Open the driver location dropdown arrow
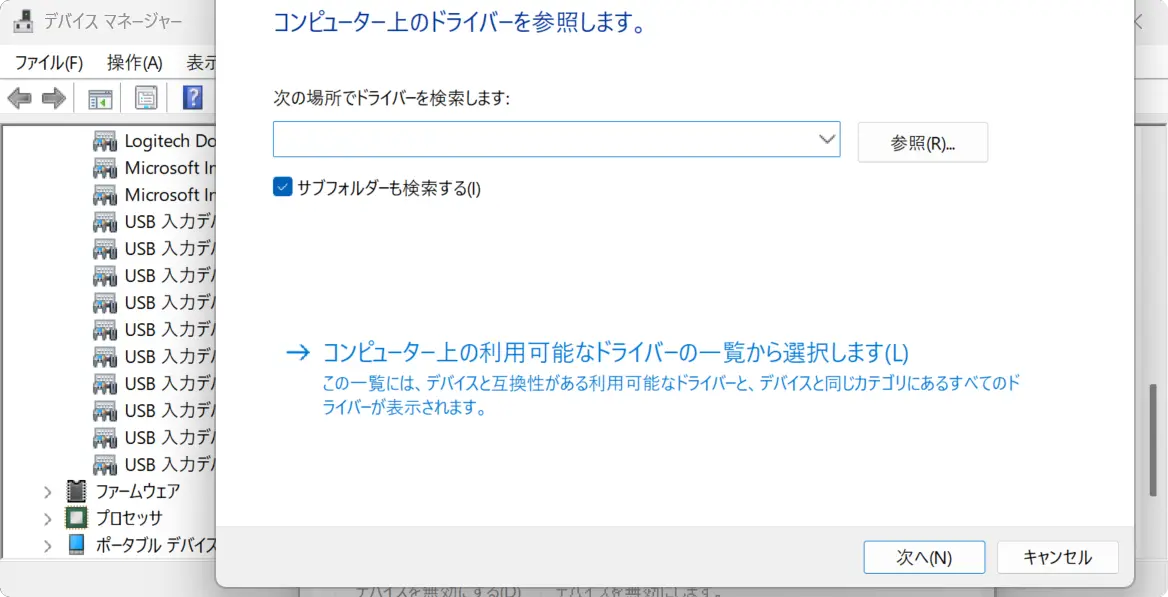The width and height of the screenshot is (1168, 597). pos(827,140)
